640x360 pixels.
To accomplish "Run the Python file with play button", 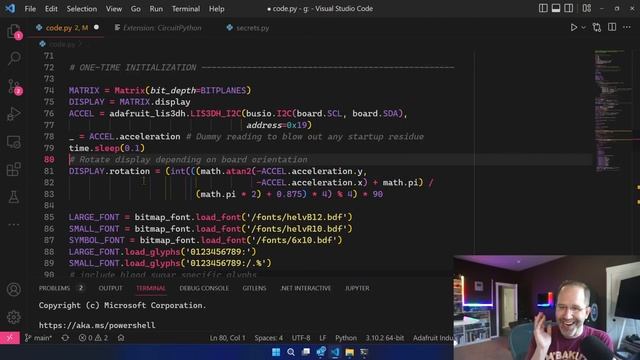I will click(x=573, y=27).
